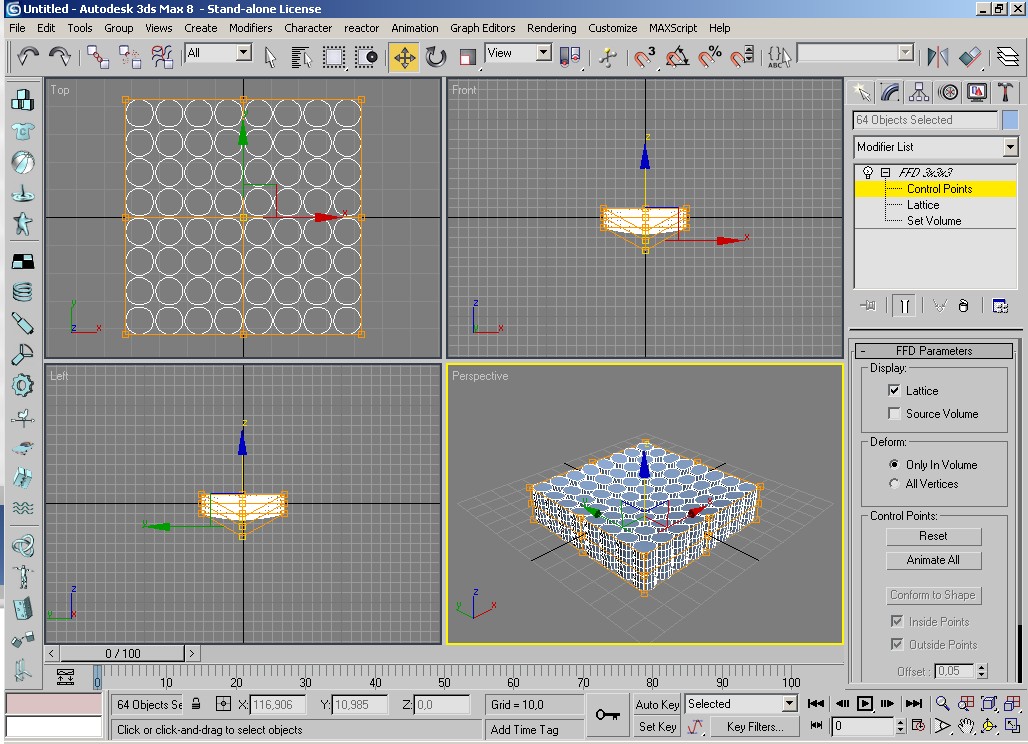Click the Set Keys key icon

[608, 715]
